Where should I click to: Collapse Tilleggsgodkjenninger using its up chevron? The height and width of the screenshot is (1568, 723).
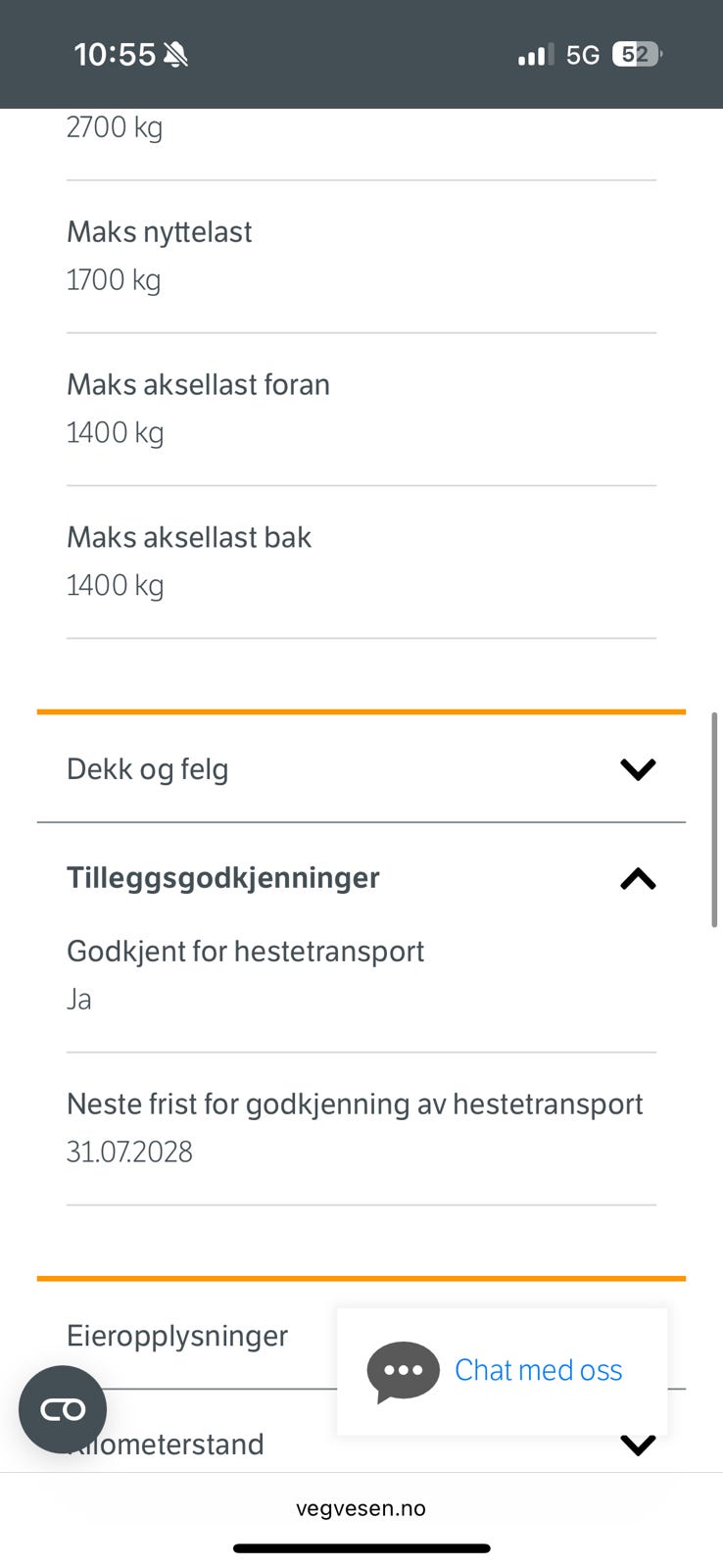click(x=638, y=879)
